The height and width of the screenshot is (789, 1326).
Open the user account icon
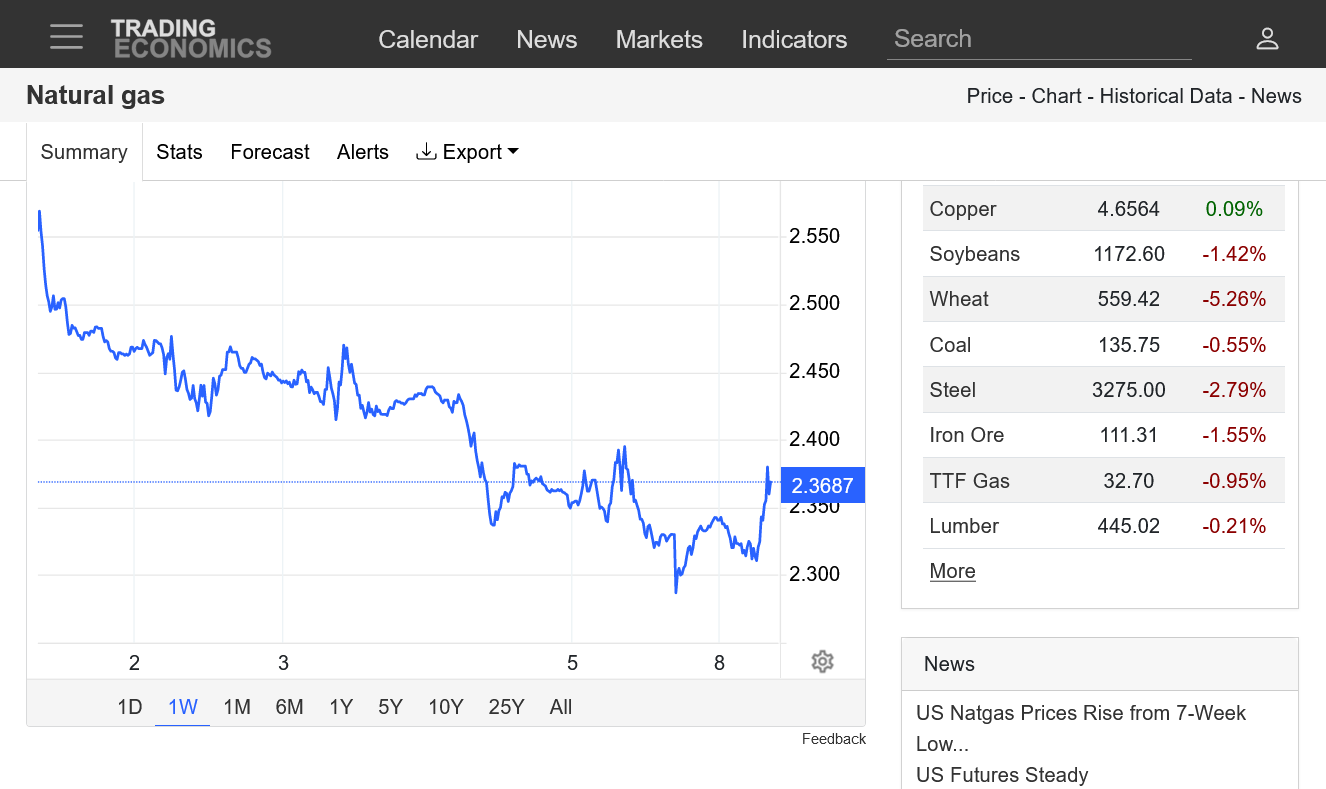pyautogui.click(x=1267, y=39)
